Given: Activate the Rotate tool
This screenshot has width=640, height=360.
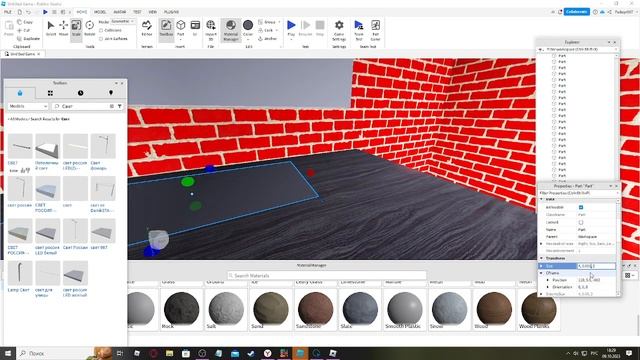Looking at the screenshot, I should tap(89, 29).
